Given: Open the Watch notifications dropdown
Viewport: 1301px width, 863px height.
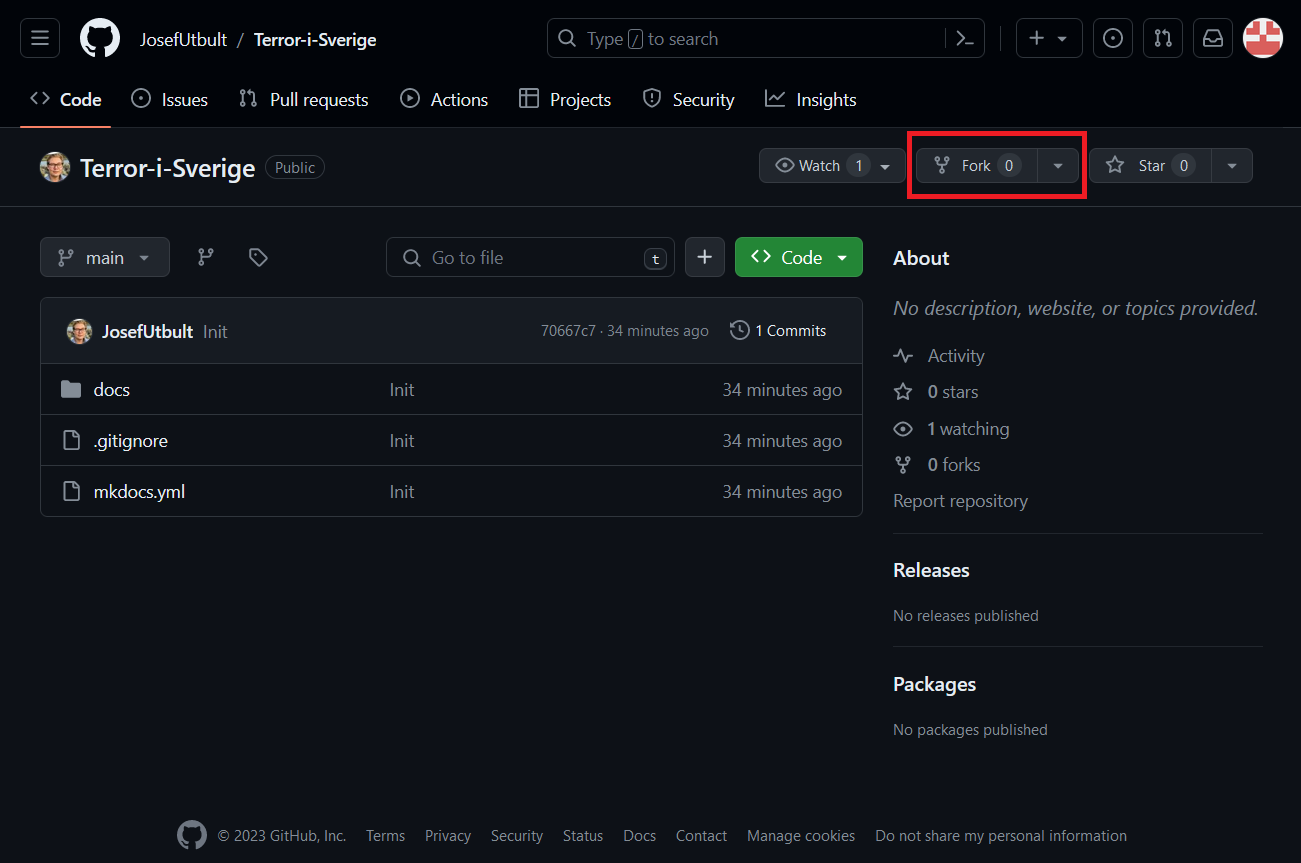Looking at the screenshot, I should 832,166.
